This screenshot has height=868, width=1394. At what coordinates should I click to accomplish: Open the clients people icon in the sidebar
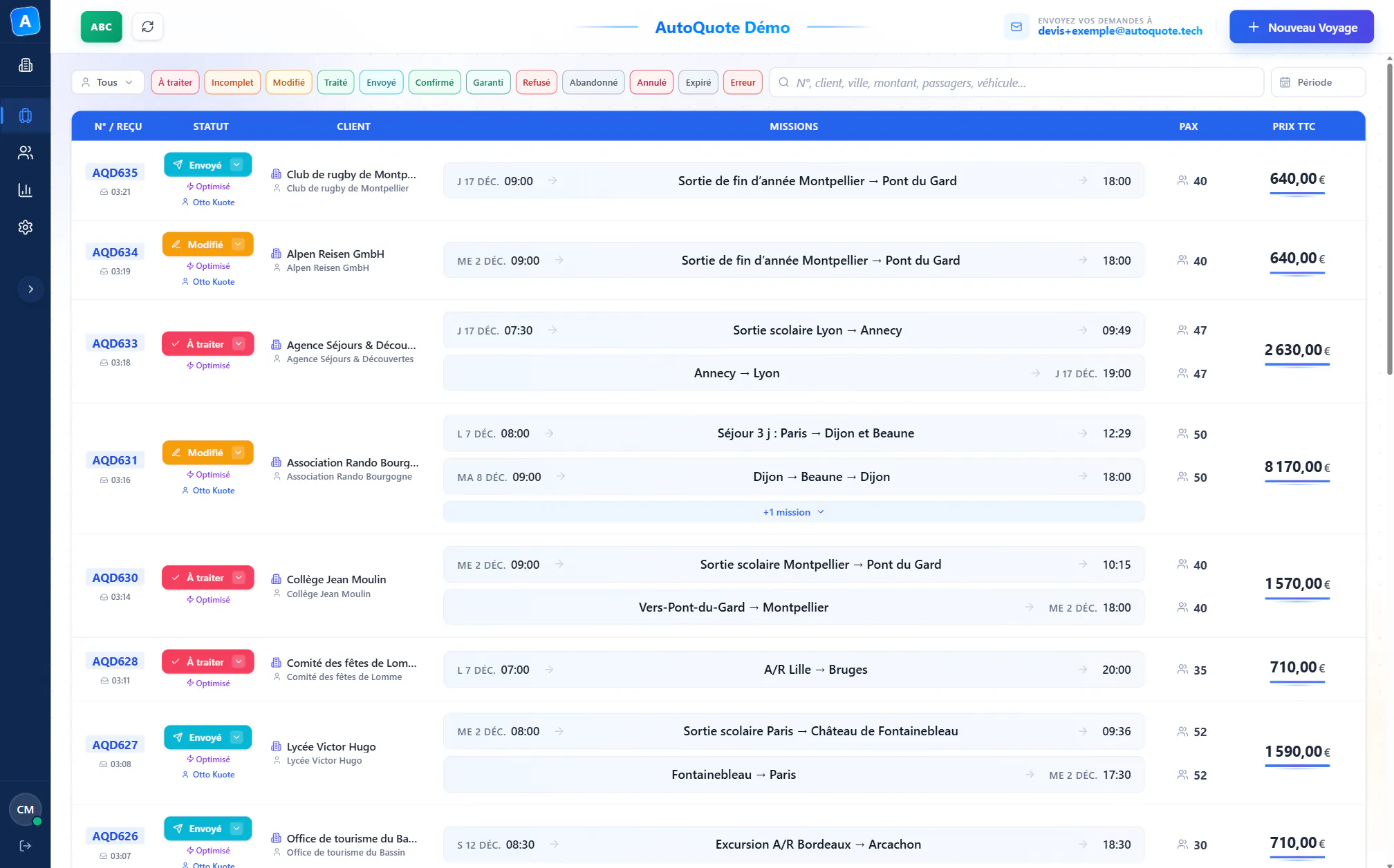point(26,153)
